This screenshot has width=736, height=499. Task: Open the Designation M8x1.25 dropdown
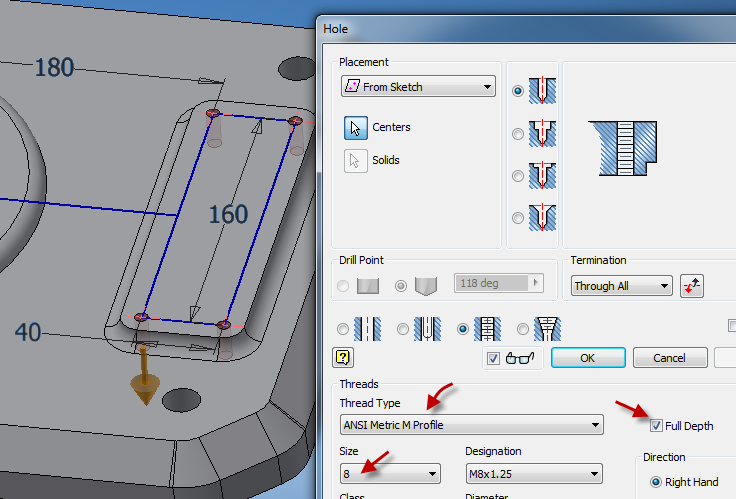tap(534, 474)
